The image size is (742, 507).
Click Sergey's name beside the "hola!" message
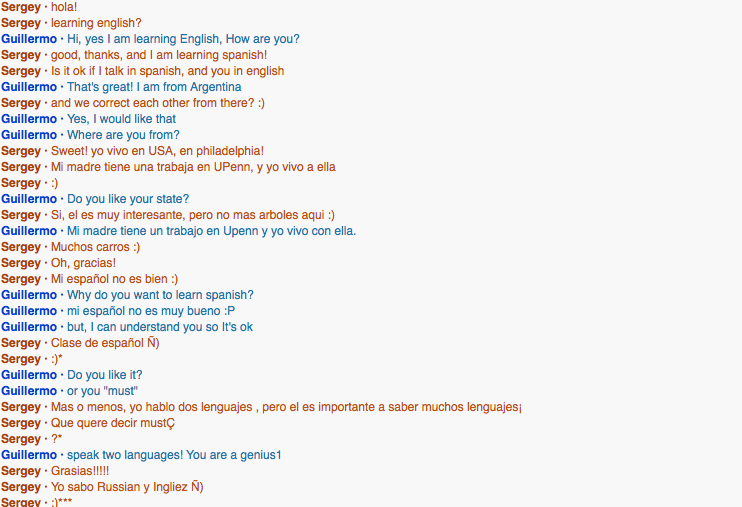(21, 7)
